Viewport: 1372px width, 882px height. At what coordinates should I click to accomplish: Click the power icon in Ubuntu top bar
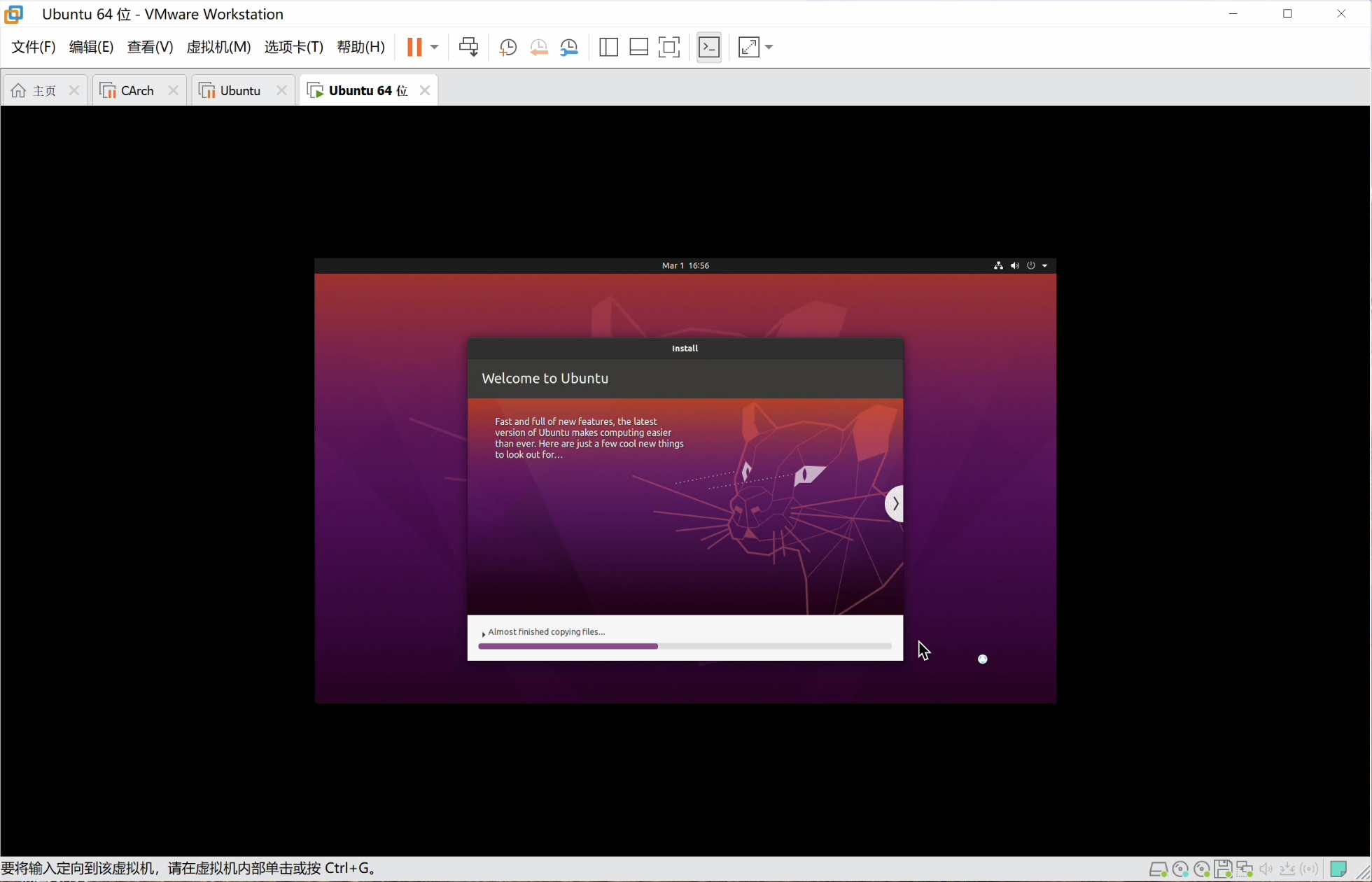(x=1030, y=266)
